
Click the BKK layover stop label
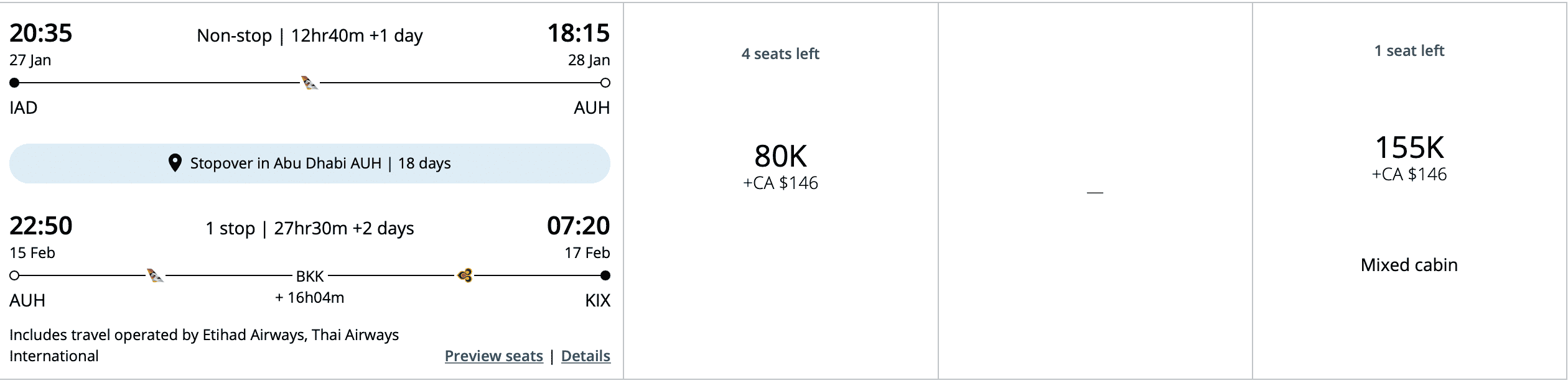pyautogui.click(x=310, y=276)
